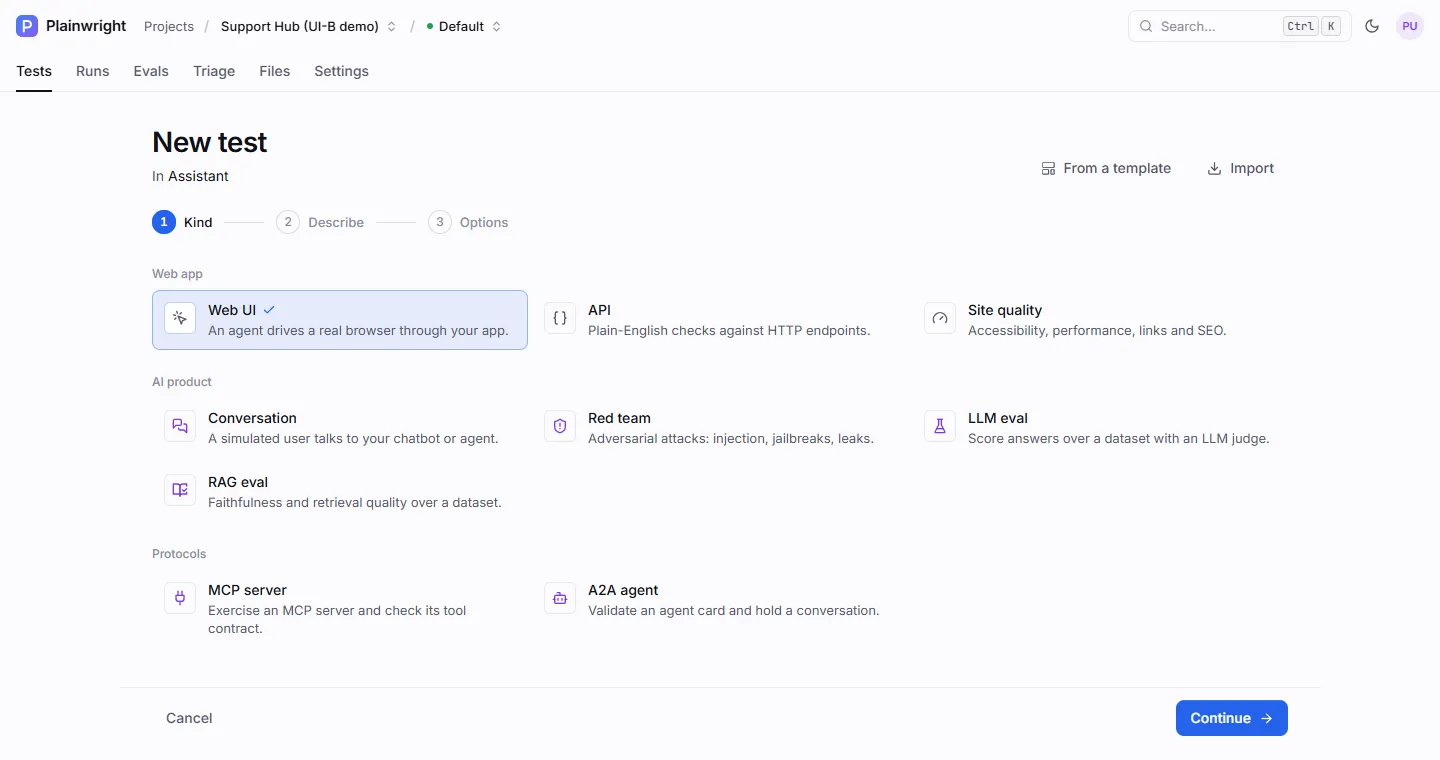Switch to the Evals tab

click(151, 71)
